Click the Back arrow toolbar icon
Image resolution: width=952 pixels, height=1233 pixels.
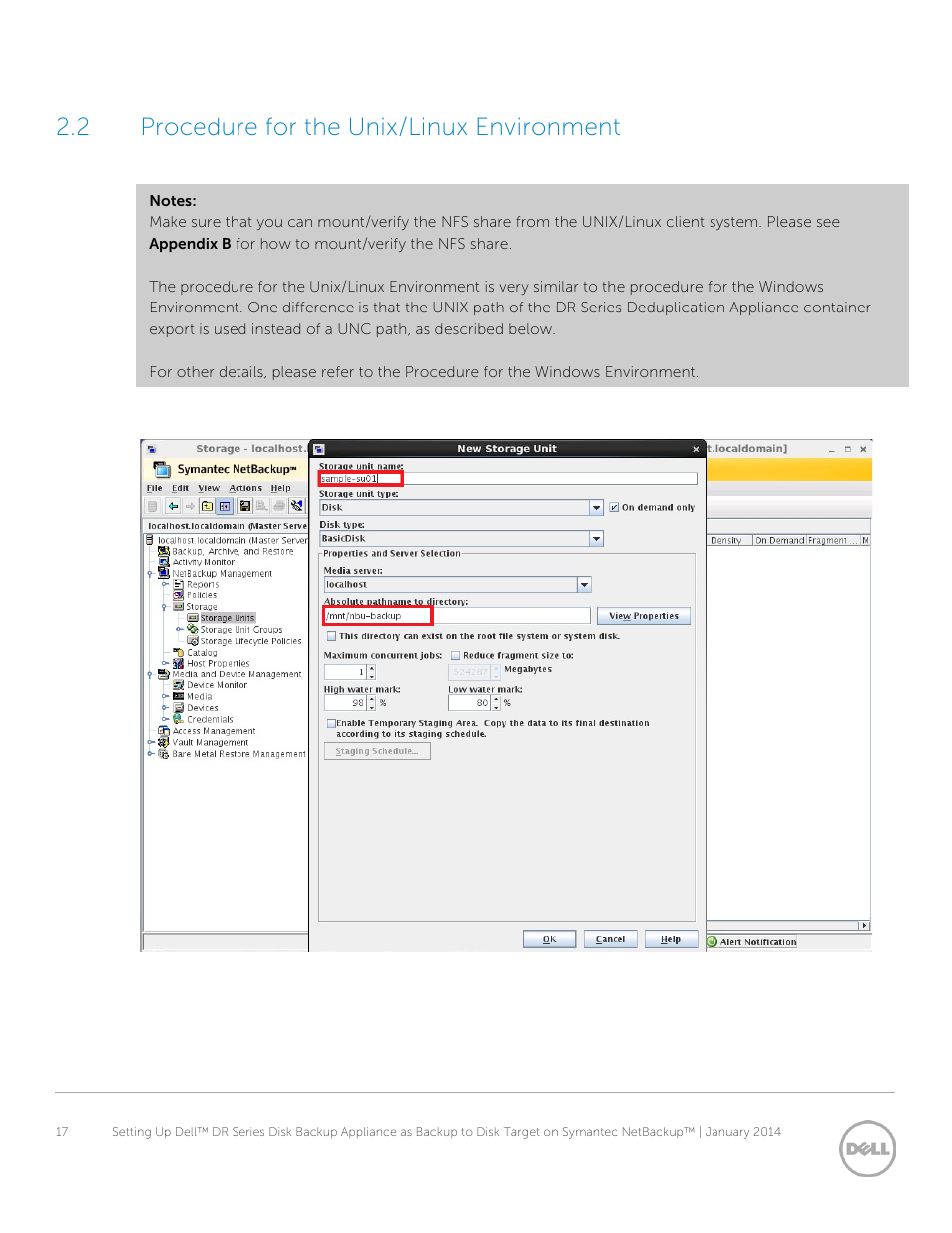(x=173, y=506)
